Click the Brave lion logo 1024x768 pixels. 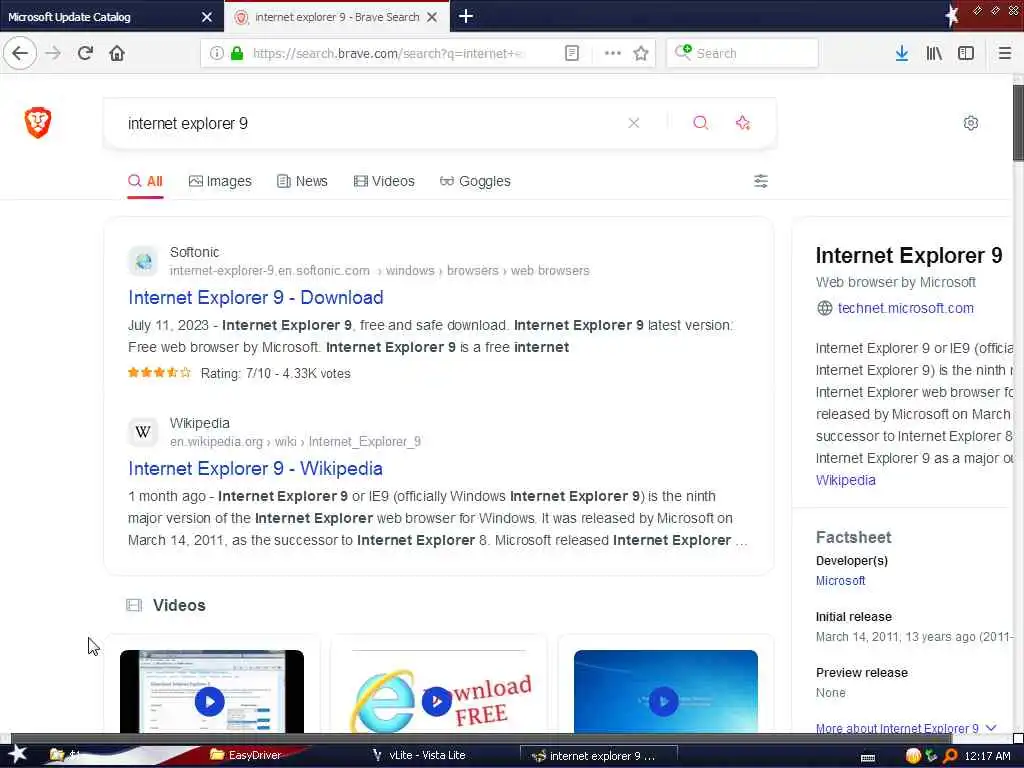click(38, 122)
